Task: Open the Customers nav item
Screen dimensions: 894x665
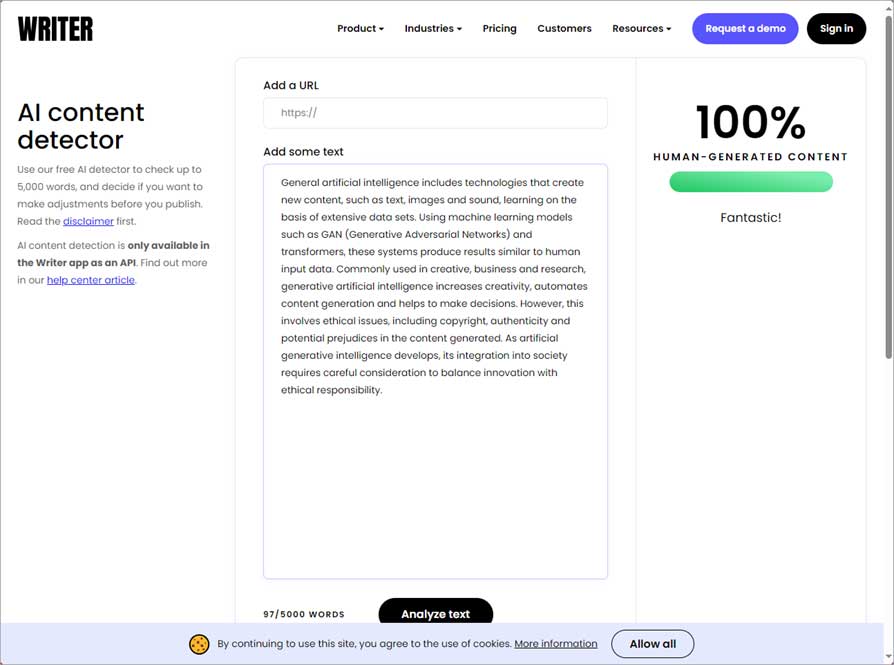Action: [x=564, y=29]
